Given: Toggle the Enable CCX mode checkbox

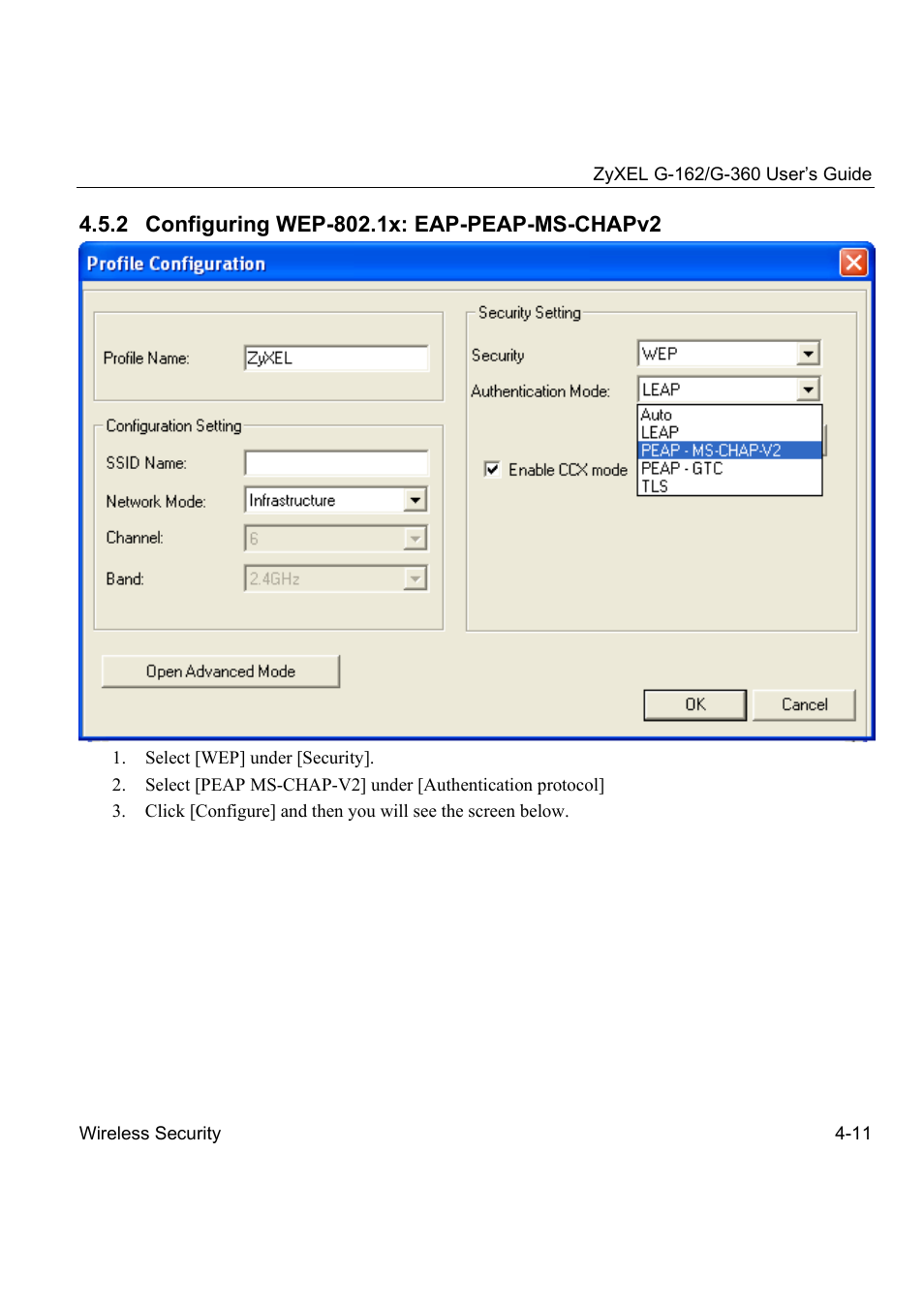Looking at the screenshot, I should [x=492, y=469].
